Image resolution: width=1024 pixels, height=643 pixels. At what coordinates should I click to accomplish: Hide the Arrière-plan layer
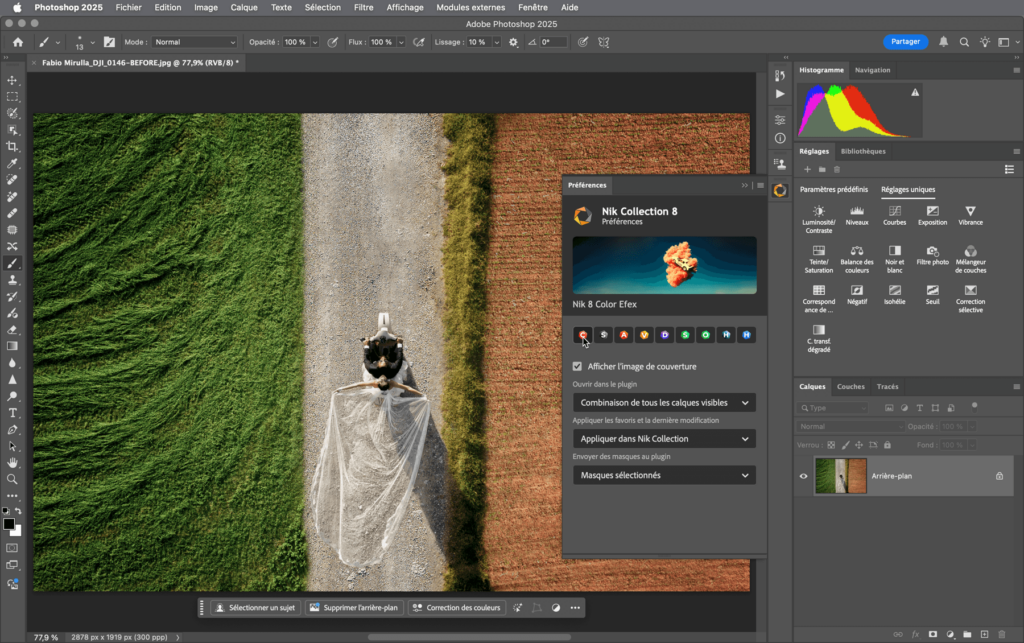[x=803, y=476]
